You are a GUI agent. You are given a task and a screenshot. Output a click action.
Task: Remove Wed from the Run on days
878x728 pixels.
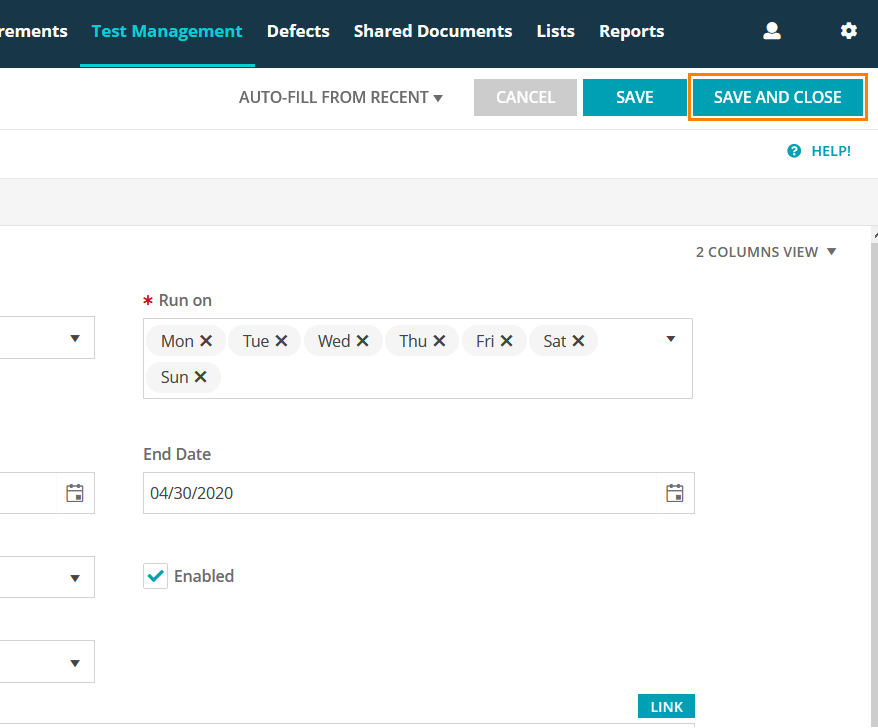coord(363,341)
